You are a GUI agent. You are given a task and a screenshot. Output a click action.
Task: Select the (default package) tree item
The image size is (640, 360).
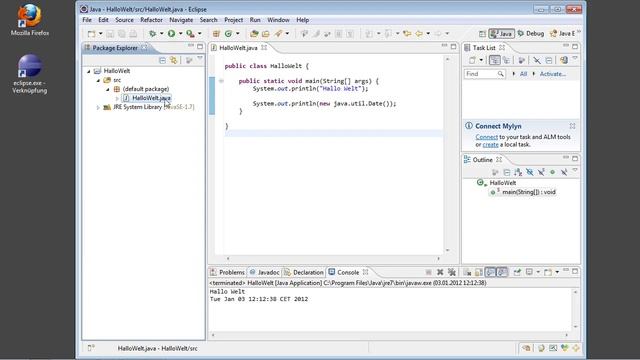point(146,89)
